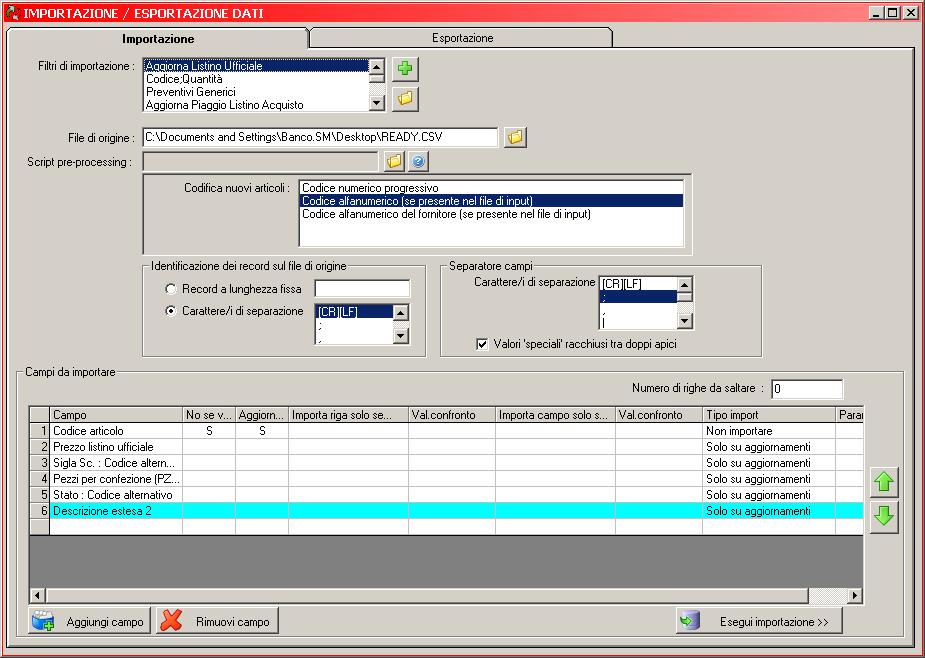The image size is (925, 658).
Task: Click Aggiorn... column header
Action: pos(262,415)
